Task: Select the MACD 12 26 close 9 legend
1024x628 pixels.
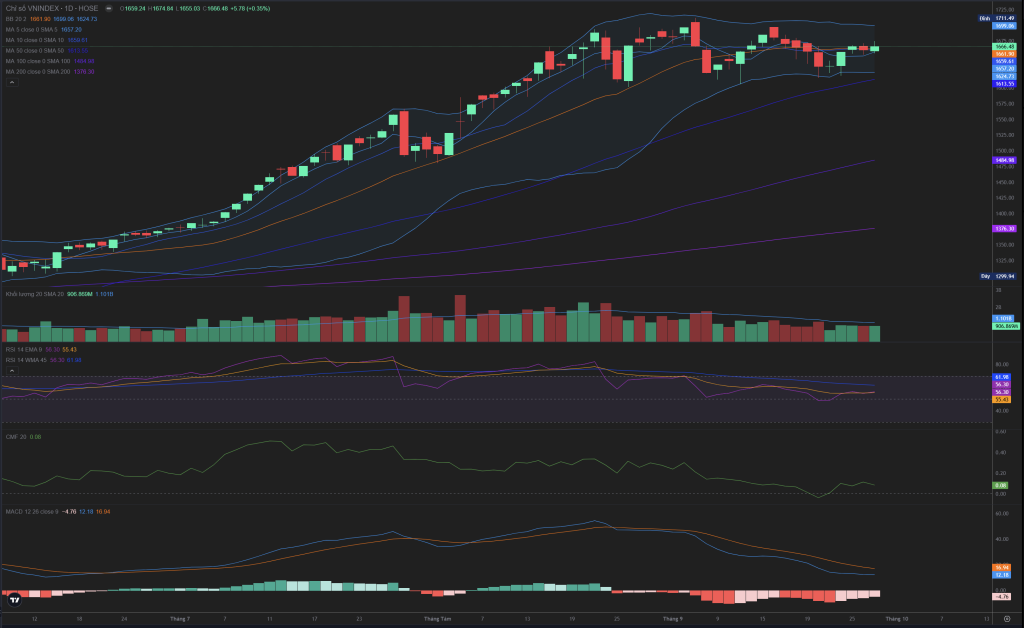Action: (x=30, y=511)
